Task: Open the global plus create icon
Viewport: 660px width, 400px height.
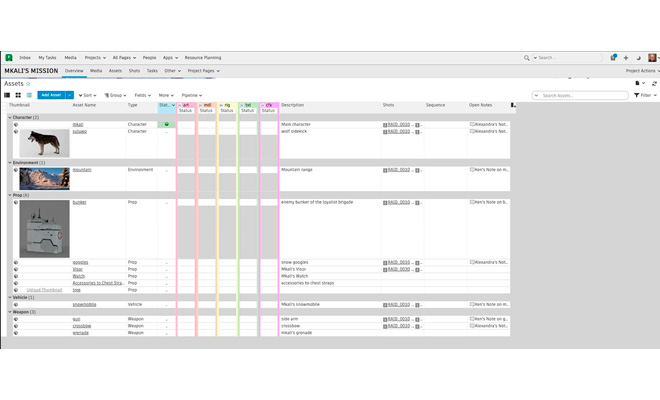Action: [626, 58]
